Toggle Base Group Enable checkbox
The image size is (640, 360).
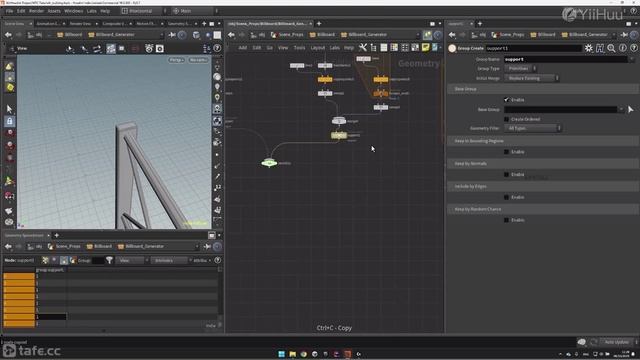click(x=507, y=100)
